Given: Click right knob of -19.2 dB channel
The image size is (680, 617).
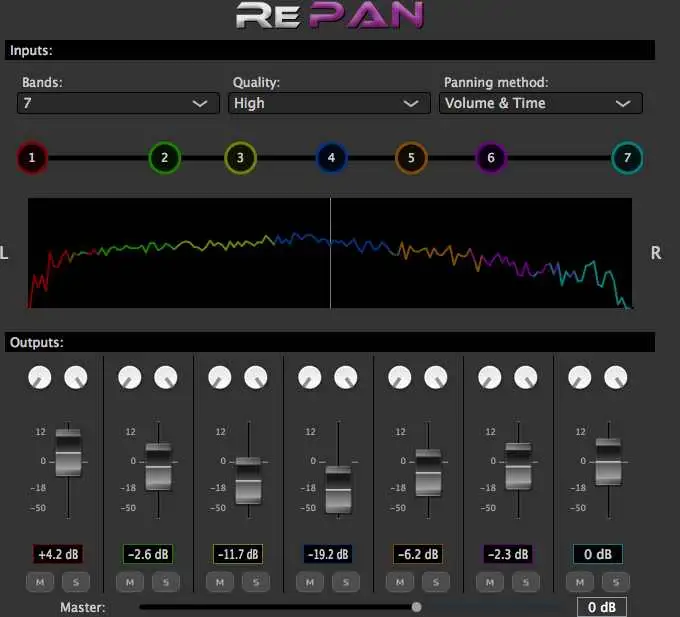Looking at the screenshot, I should click(x=346, y=377).
